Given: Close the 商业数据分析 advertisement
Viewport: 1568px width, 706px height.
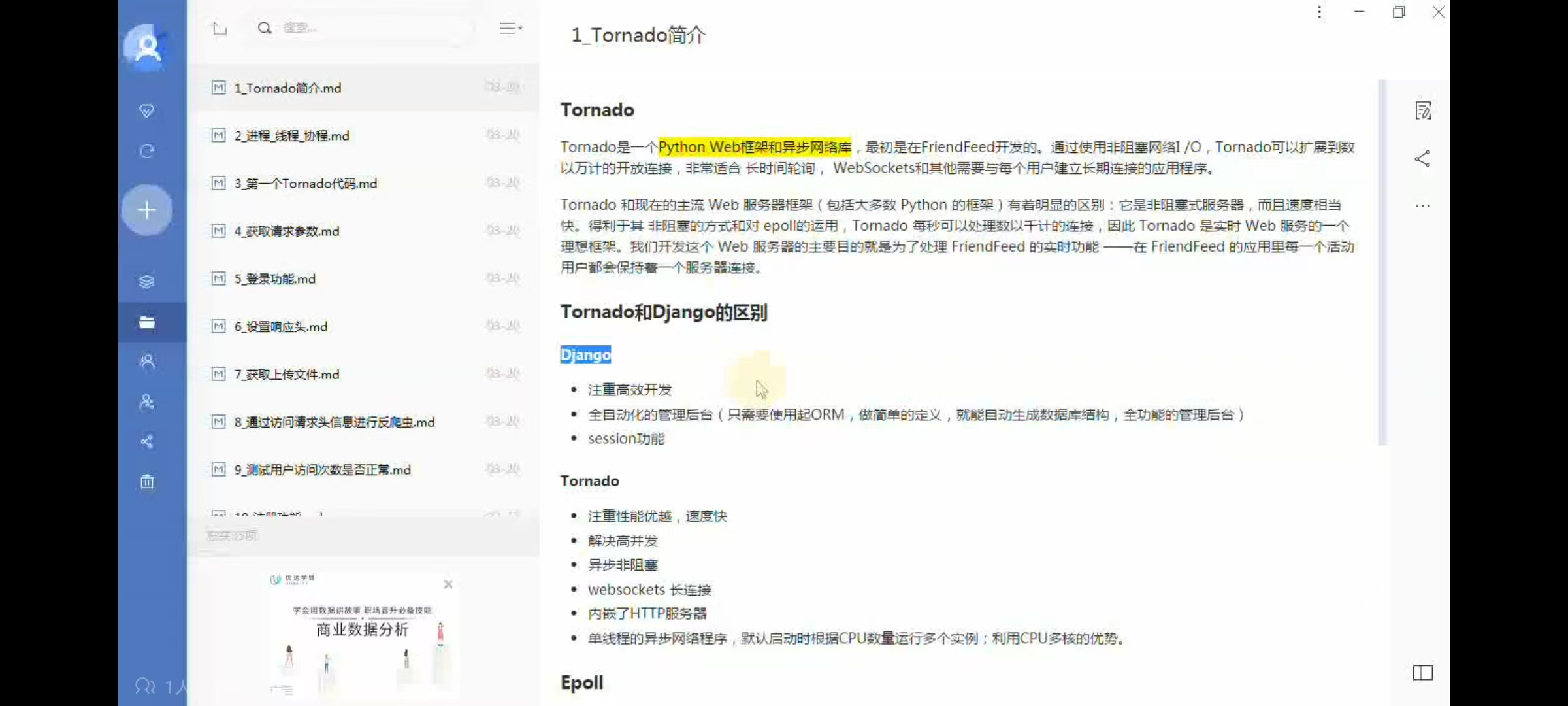Looking at the screenshot, I should 448,584.
